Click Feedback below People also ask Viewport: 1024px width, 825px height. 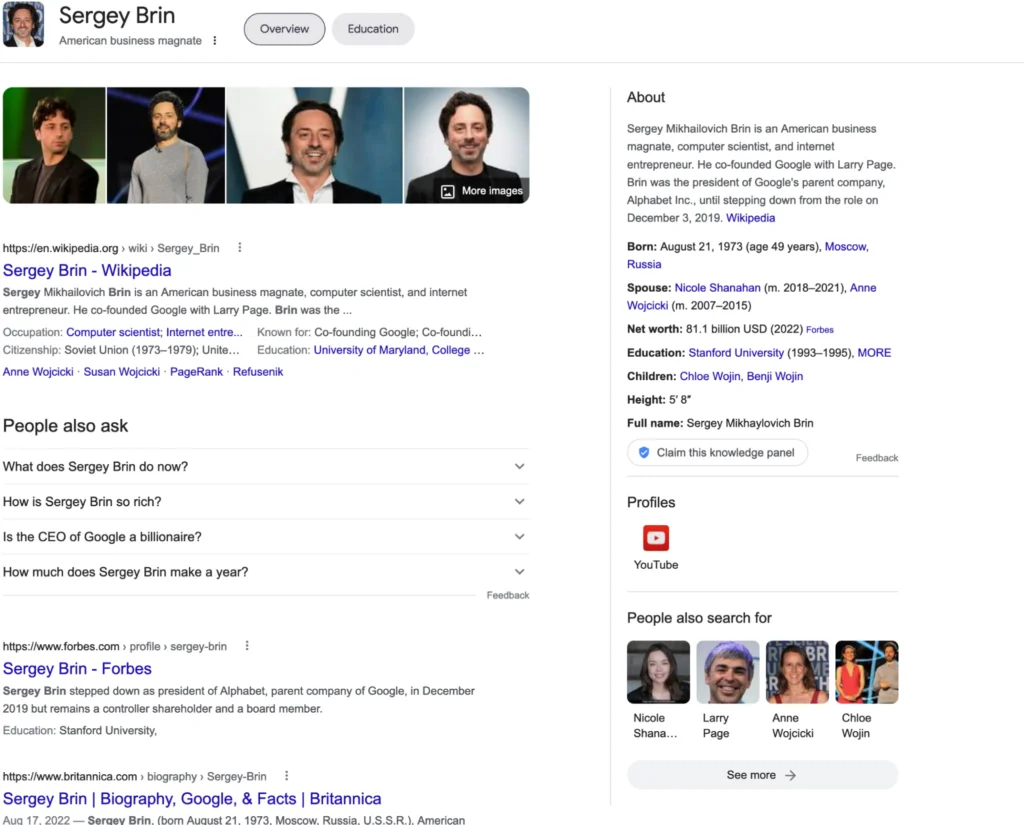[507, 595]
